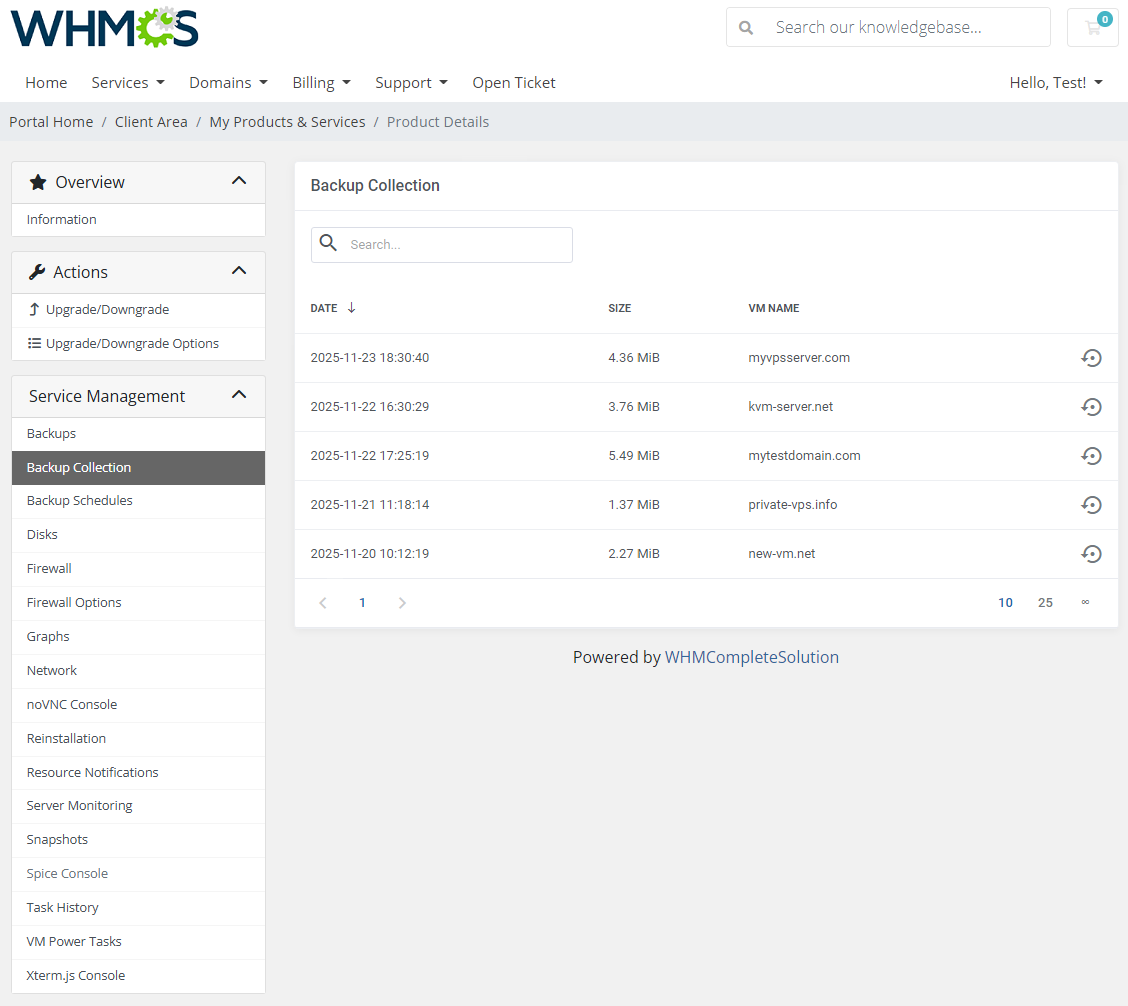
Task: Open Server Monitoring sidebar item
Action: pyautogui.click(x=138, y=806)
